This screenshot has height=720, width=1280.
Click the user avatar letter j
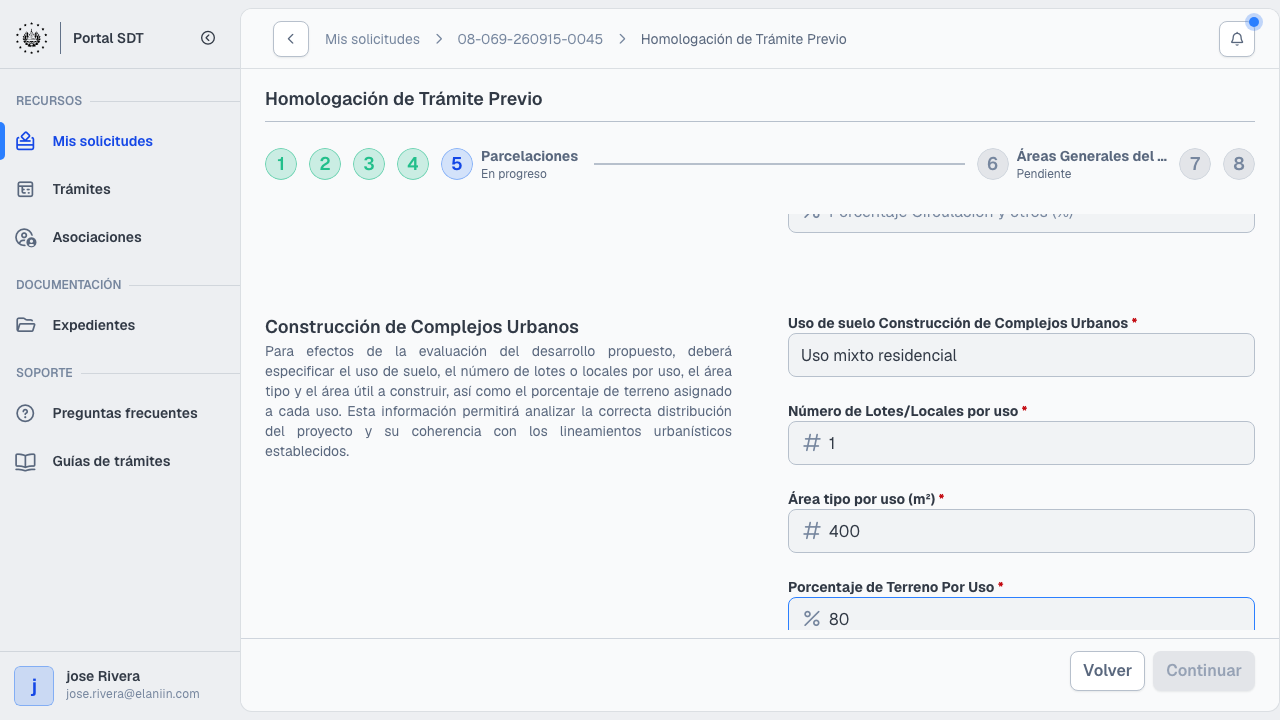click(34, 686)
